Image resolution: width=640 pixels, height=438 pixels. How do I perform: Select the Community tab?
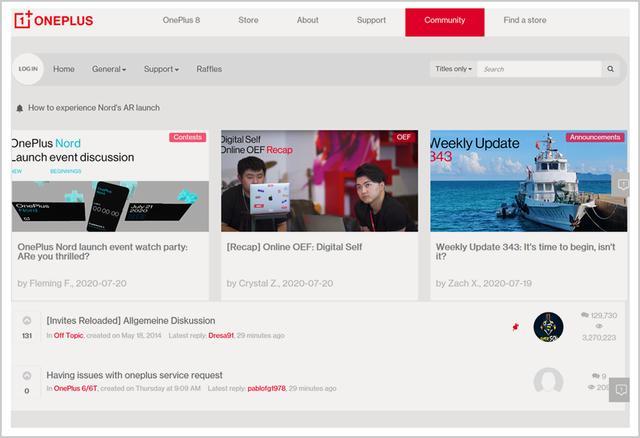click(x=444, y=22)
